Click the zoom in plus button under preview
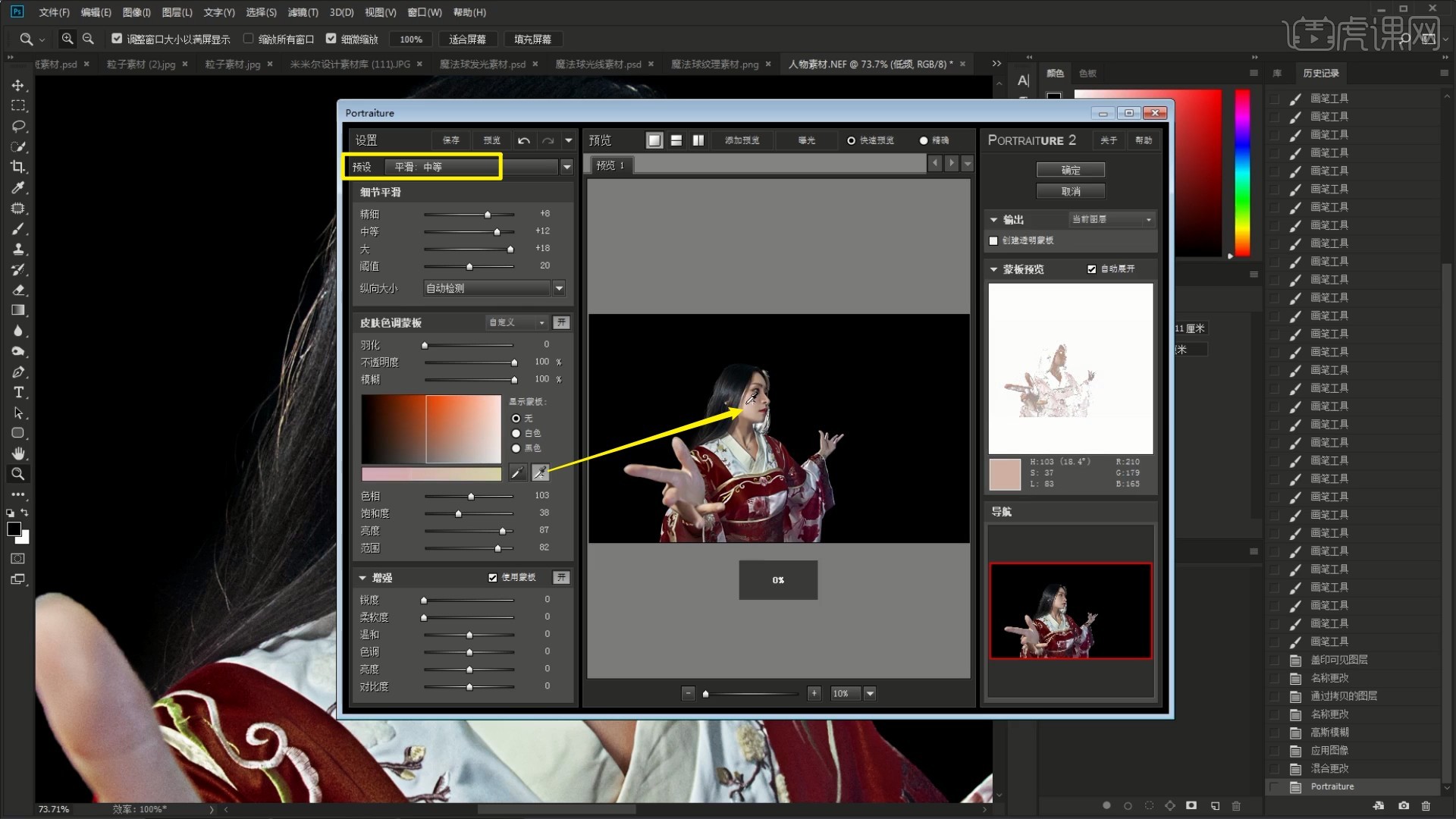The height and width of the screenshot is (819, 1456). click(x=814, y=693)
